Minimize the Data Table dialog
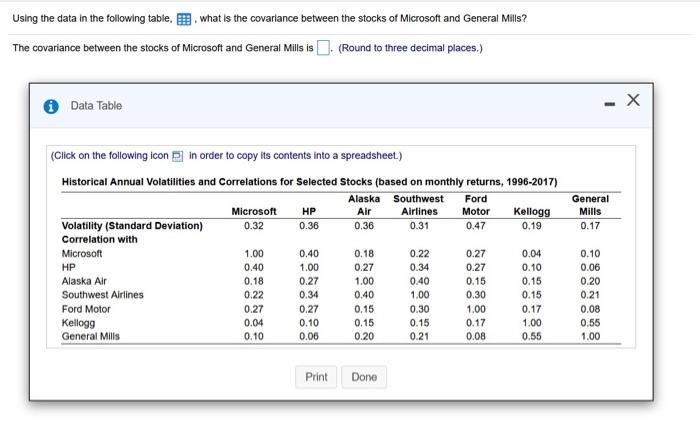 [609, 104]
